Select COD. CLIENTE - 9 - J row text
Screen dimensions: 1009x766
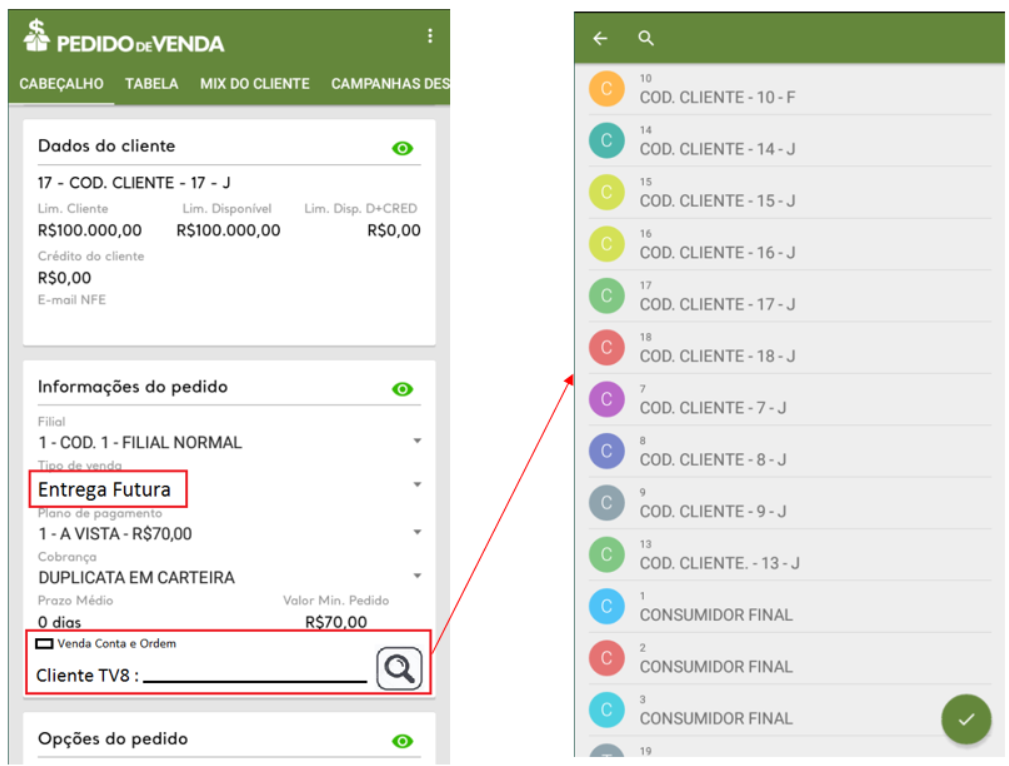pyautogui.click(x=712, y=512)
